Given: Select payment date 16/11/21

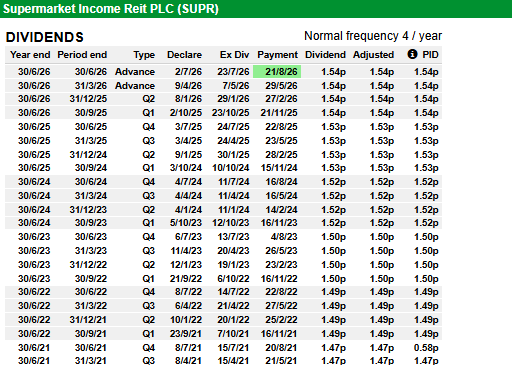Looking at the screenshot, I should point(279,334).
